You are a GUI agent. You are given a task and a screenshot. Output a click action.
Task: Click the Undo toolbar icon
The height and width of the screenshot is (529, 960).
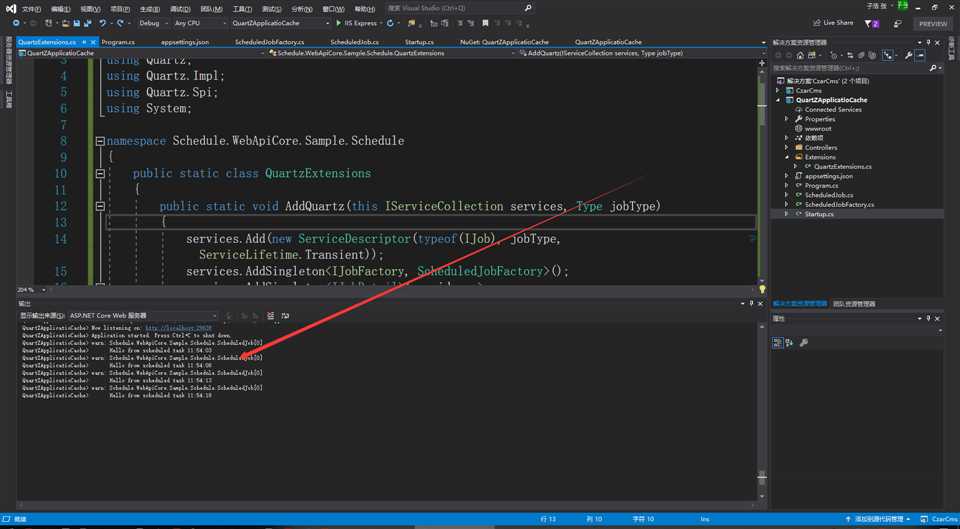click(x=102, y=23)
